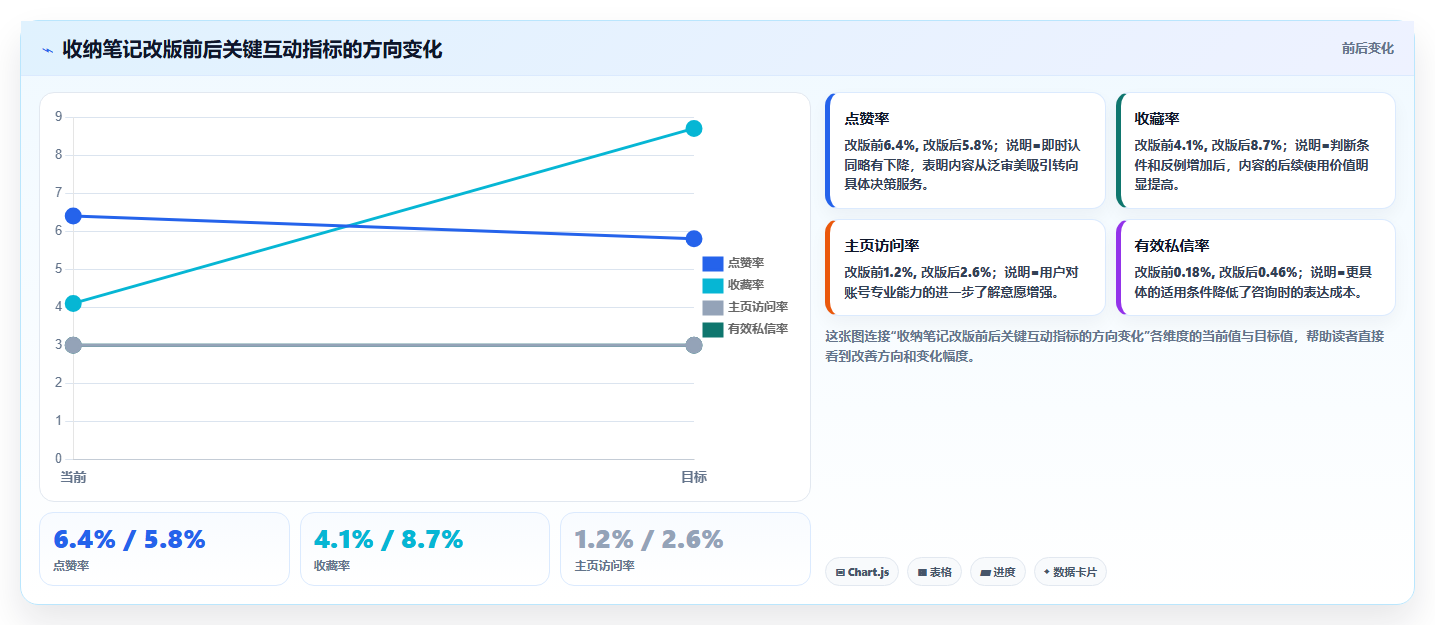Click the 数据卡片 tag
The height and width of the screenshot is (625, 1435).
[x=1070, y=572]
